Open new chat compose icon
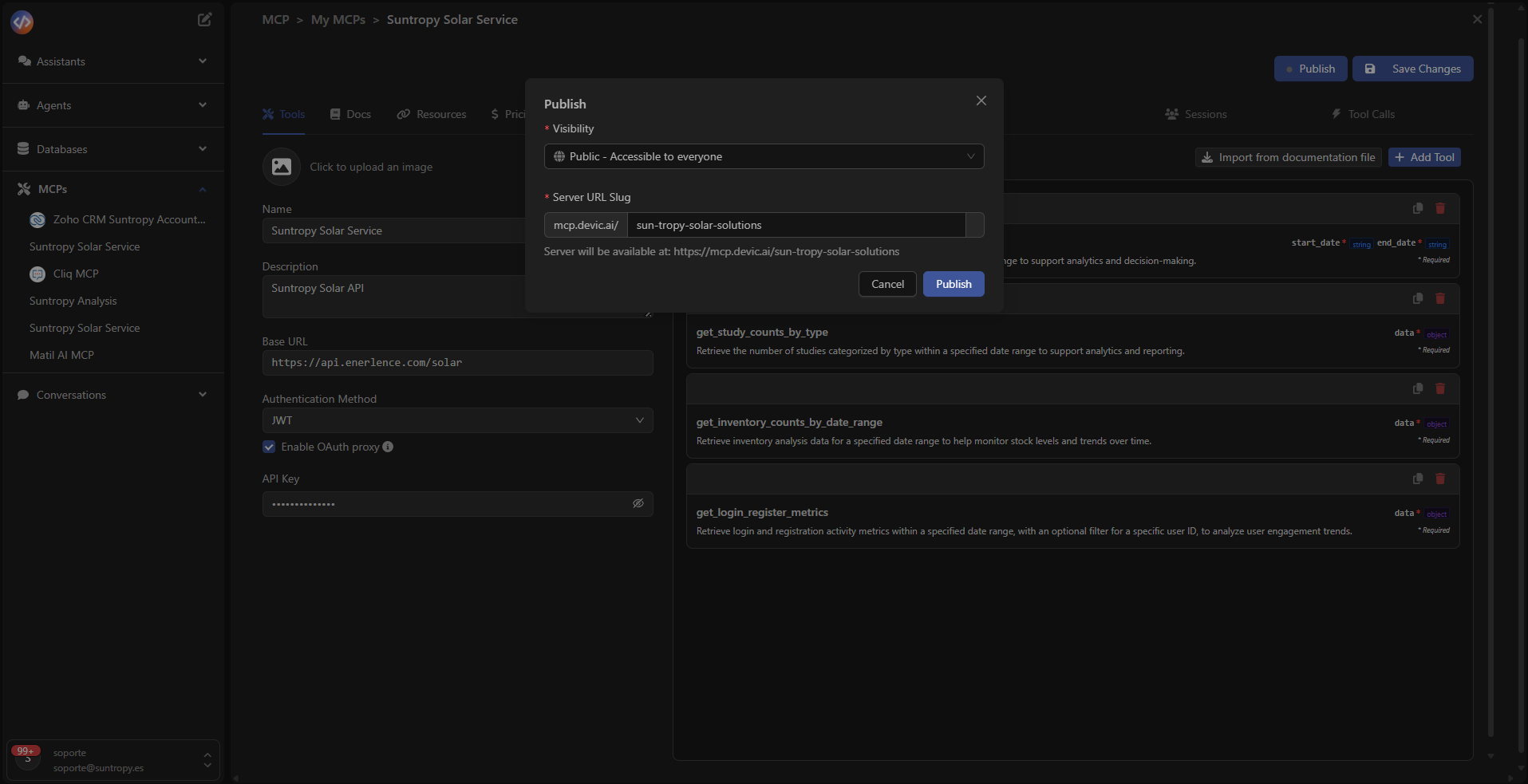 [204, 20]
